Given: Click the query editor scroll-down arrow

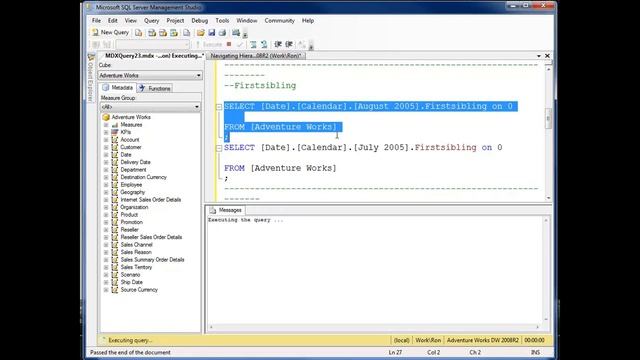Looking at the screenshot, I should coord(548,198).
